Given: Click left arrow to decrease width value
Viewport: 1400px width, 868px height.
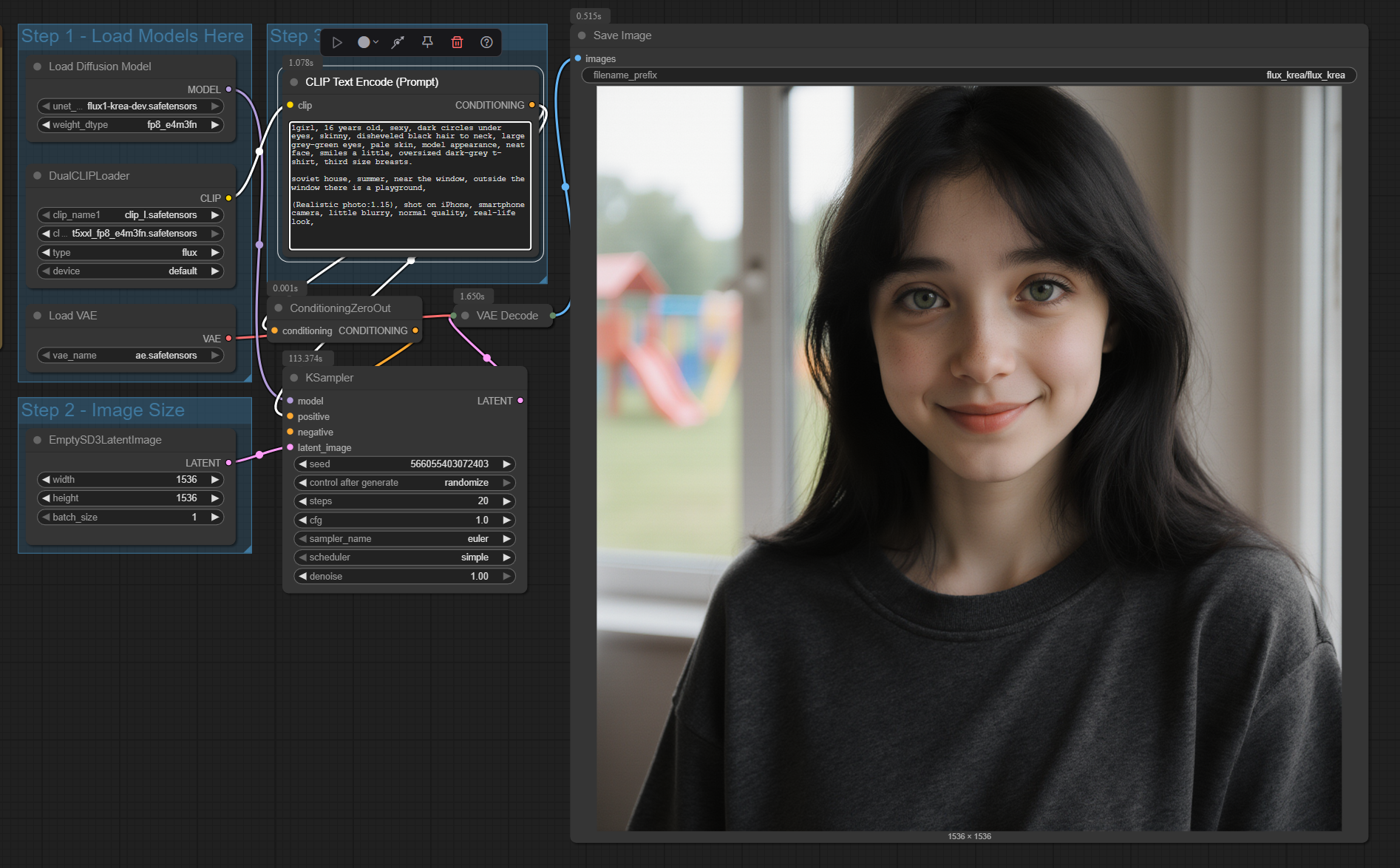Looking at the screenshot, I should [46, 480].
